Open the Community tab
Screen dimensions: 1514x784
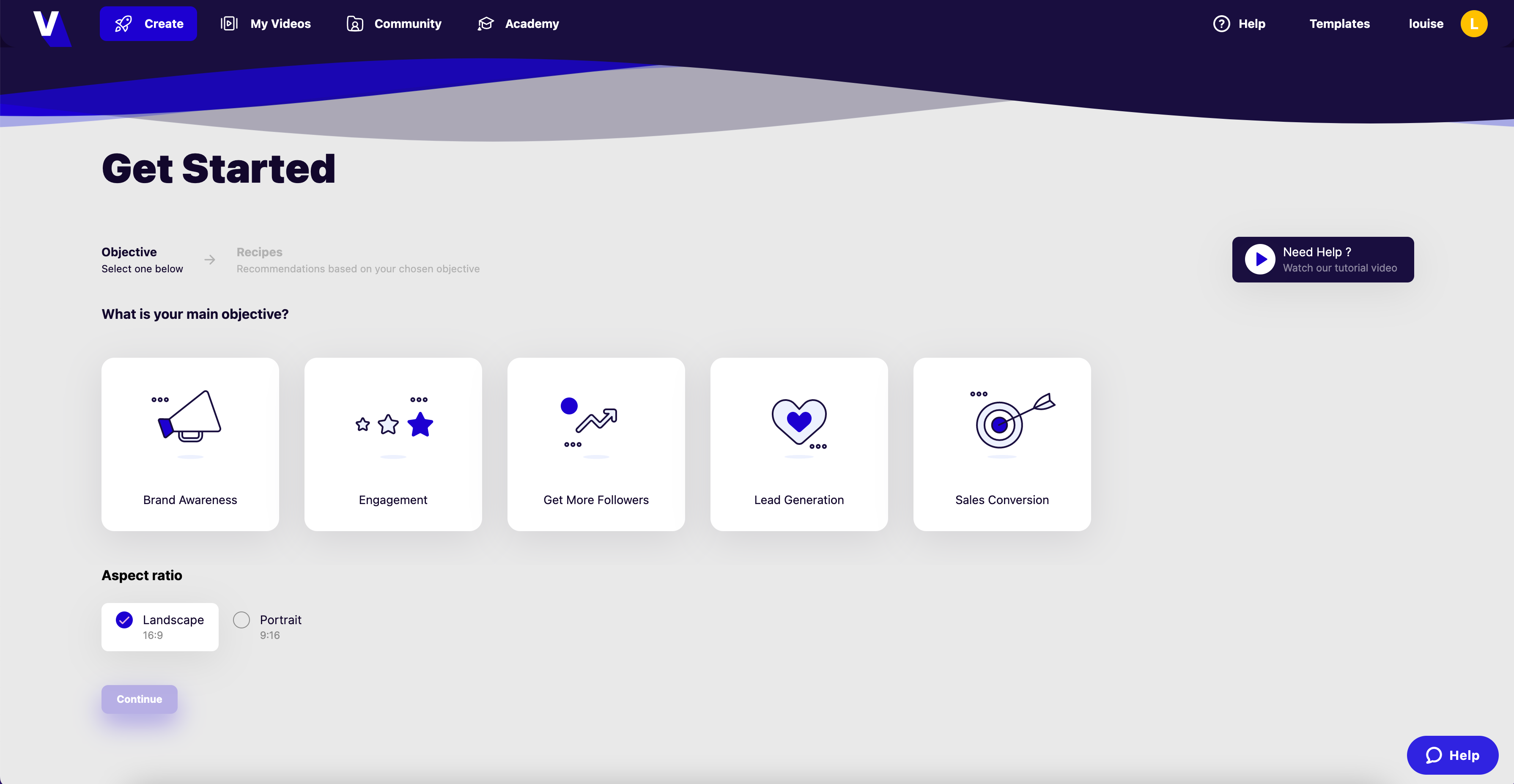point(394,24)
